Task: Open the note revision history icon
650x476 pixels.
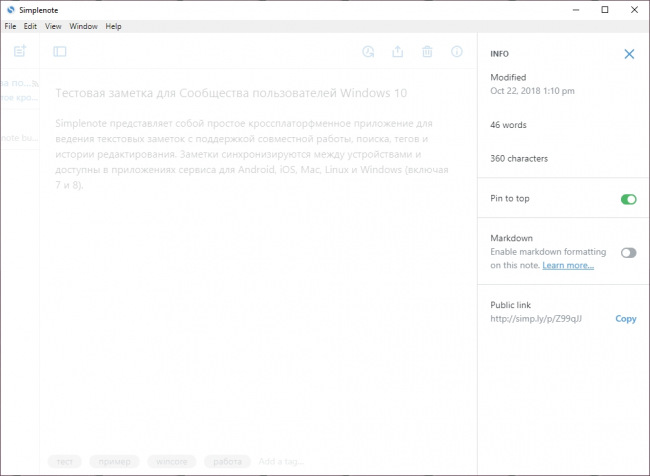Action: pos(368,51)
